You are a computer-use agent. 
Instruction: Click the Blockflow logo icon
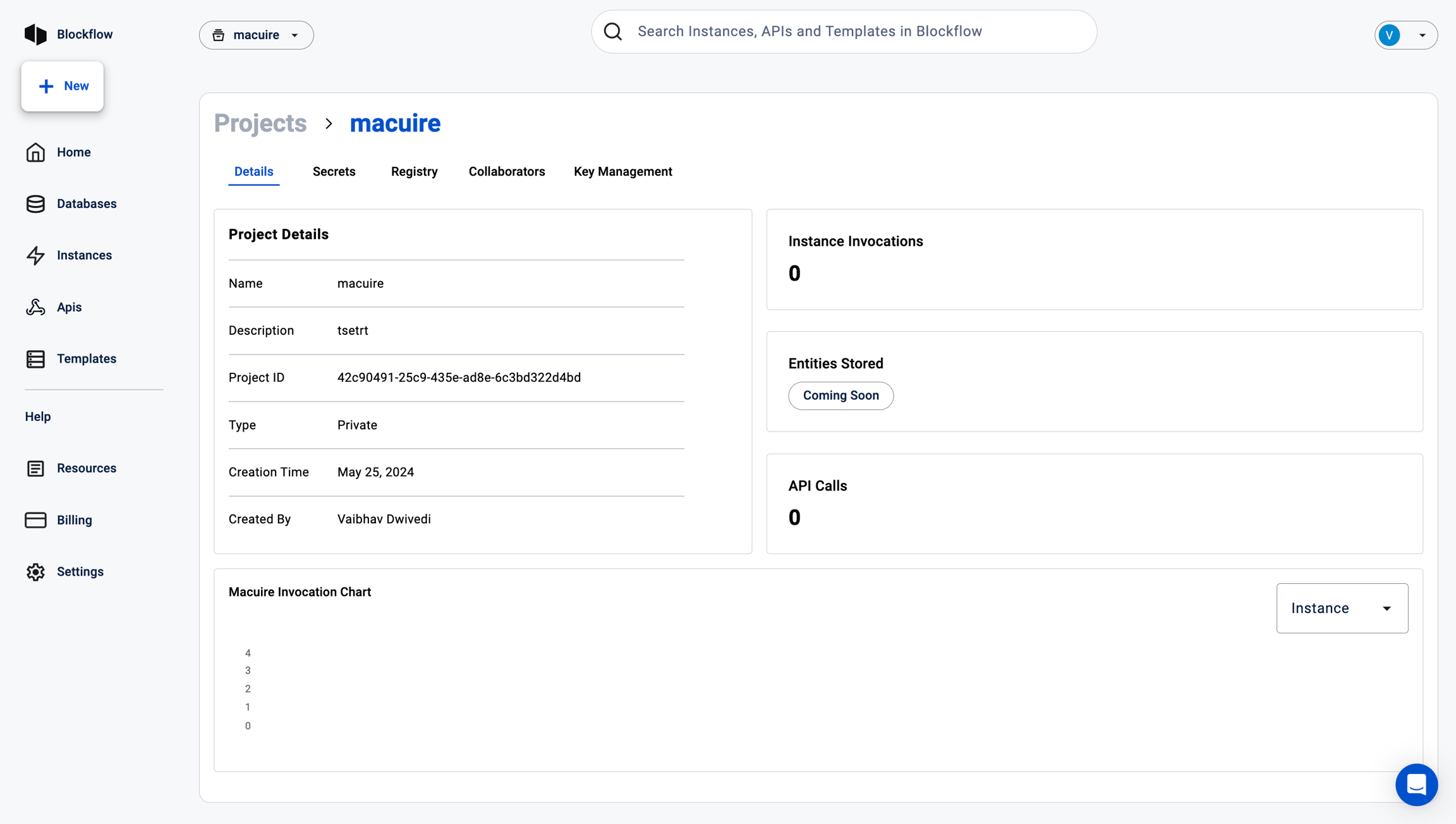click(x=35, y=34)
